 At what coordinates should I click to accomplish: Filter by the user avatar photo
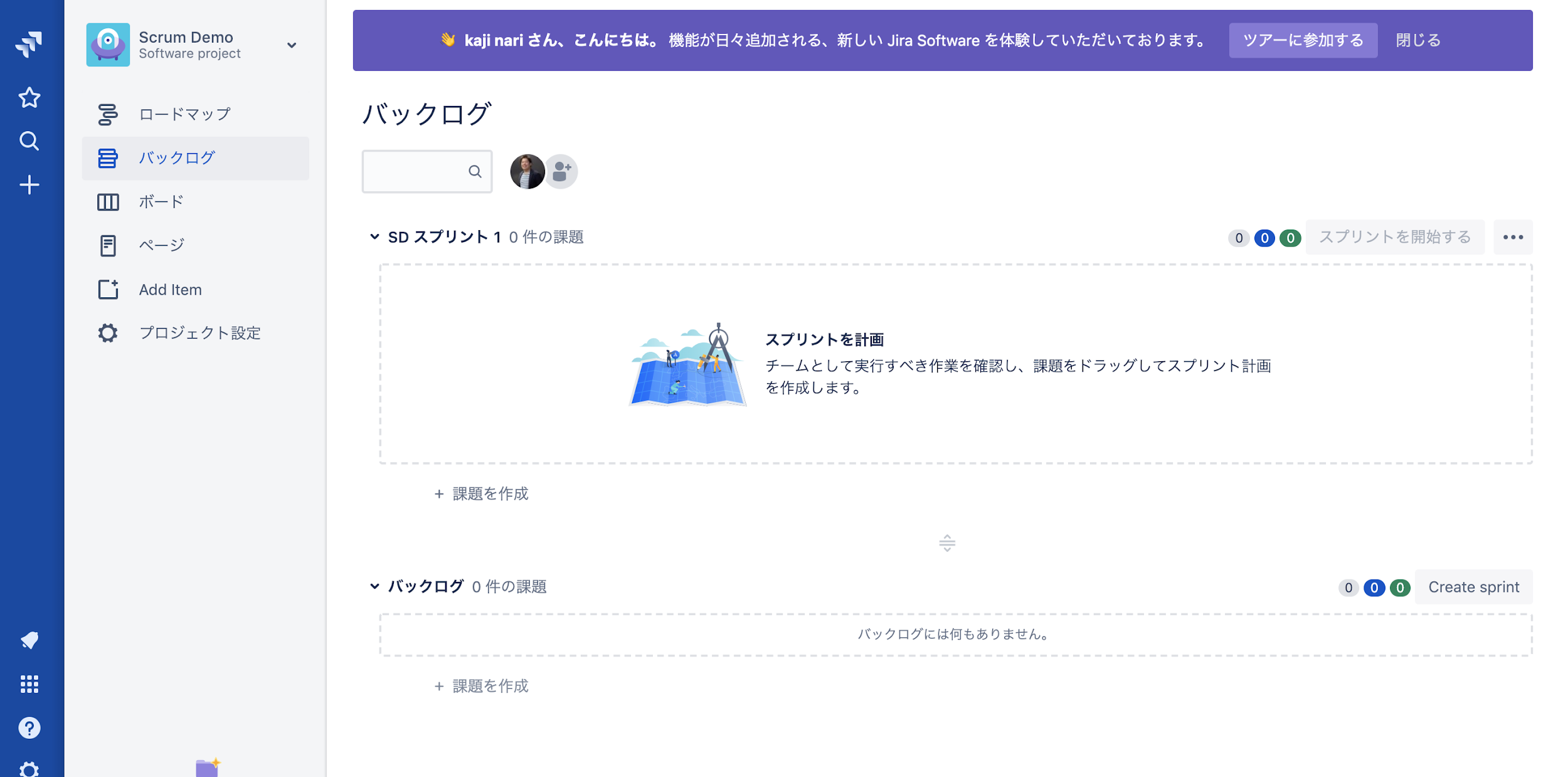527,171
